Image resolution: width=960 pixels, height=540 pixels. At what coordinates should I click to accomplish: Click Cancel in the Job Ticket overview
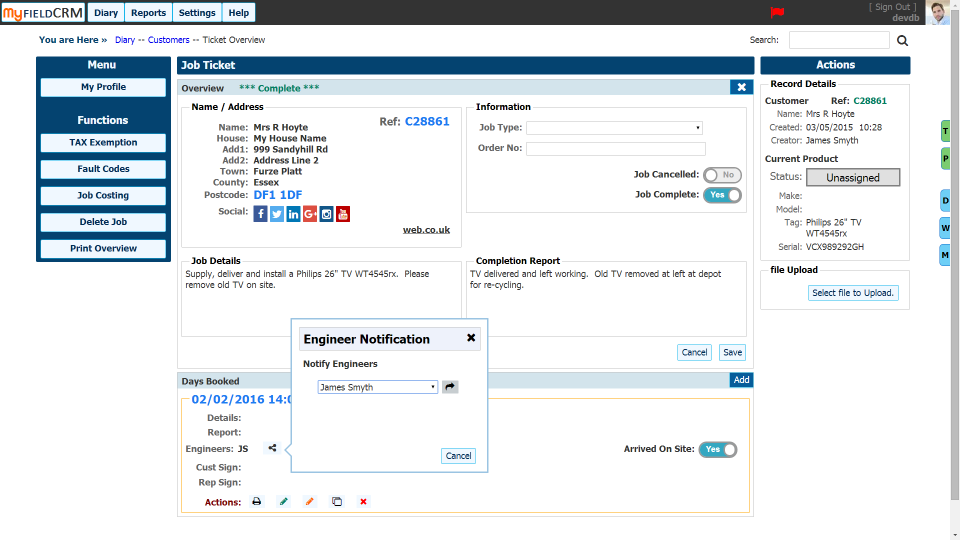(x=694, y=352)
